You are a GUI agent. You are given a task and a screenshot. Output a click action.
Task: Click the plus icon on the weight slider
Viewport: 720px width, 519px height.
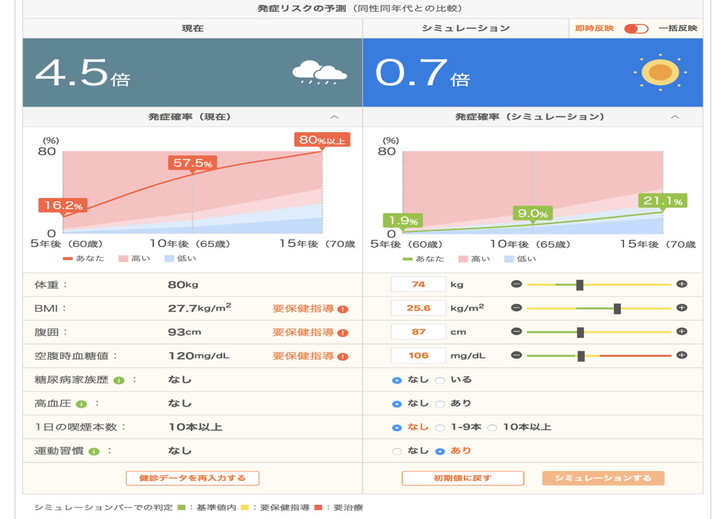[x=682, y=285]
